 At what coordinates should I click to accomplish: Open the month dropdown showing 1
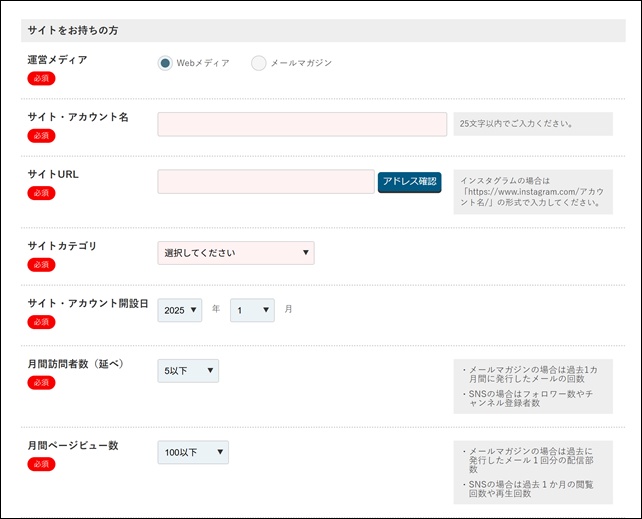click(252, 310)
